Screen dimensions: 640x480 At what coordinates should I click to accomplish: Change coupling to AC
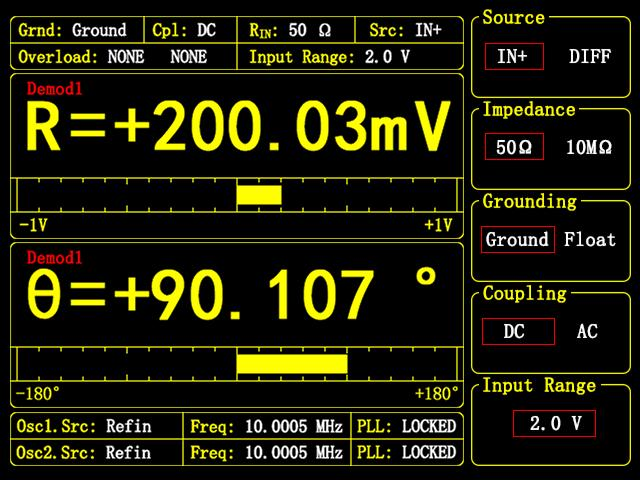click(587, 331)
